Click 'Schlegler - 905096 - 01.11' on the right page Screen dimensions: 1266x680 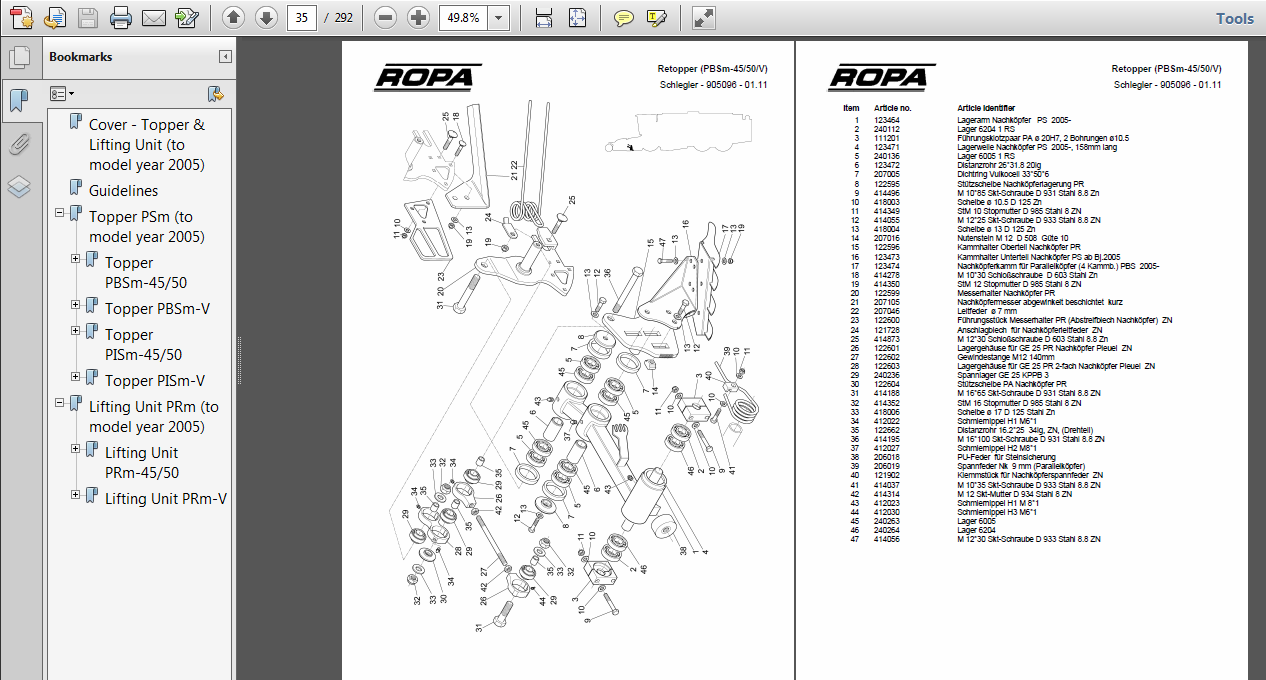click(1168, 85)
